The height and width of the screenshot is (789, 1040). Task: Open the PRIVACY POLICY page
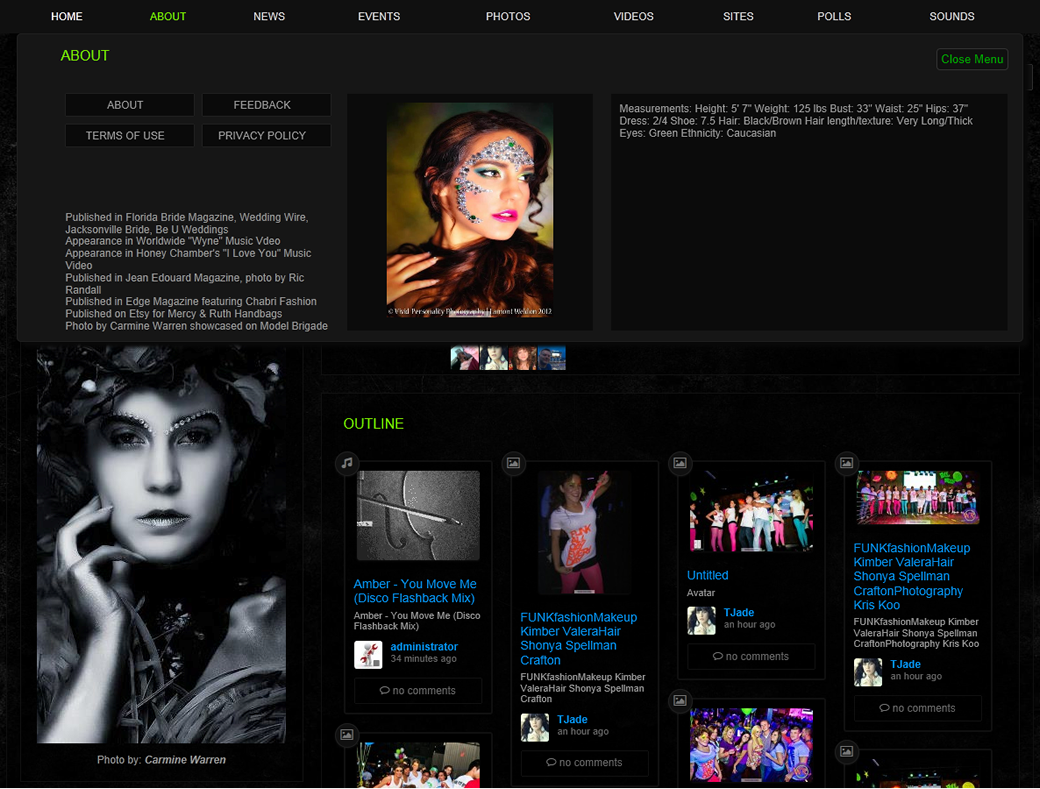click(x=267, y=135)
